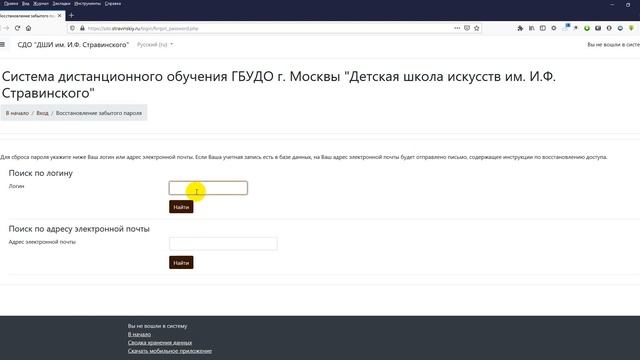Screen dimensions: 640x360
Task: Restore down the browser window
Action: (x=628, y=4)
